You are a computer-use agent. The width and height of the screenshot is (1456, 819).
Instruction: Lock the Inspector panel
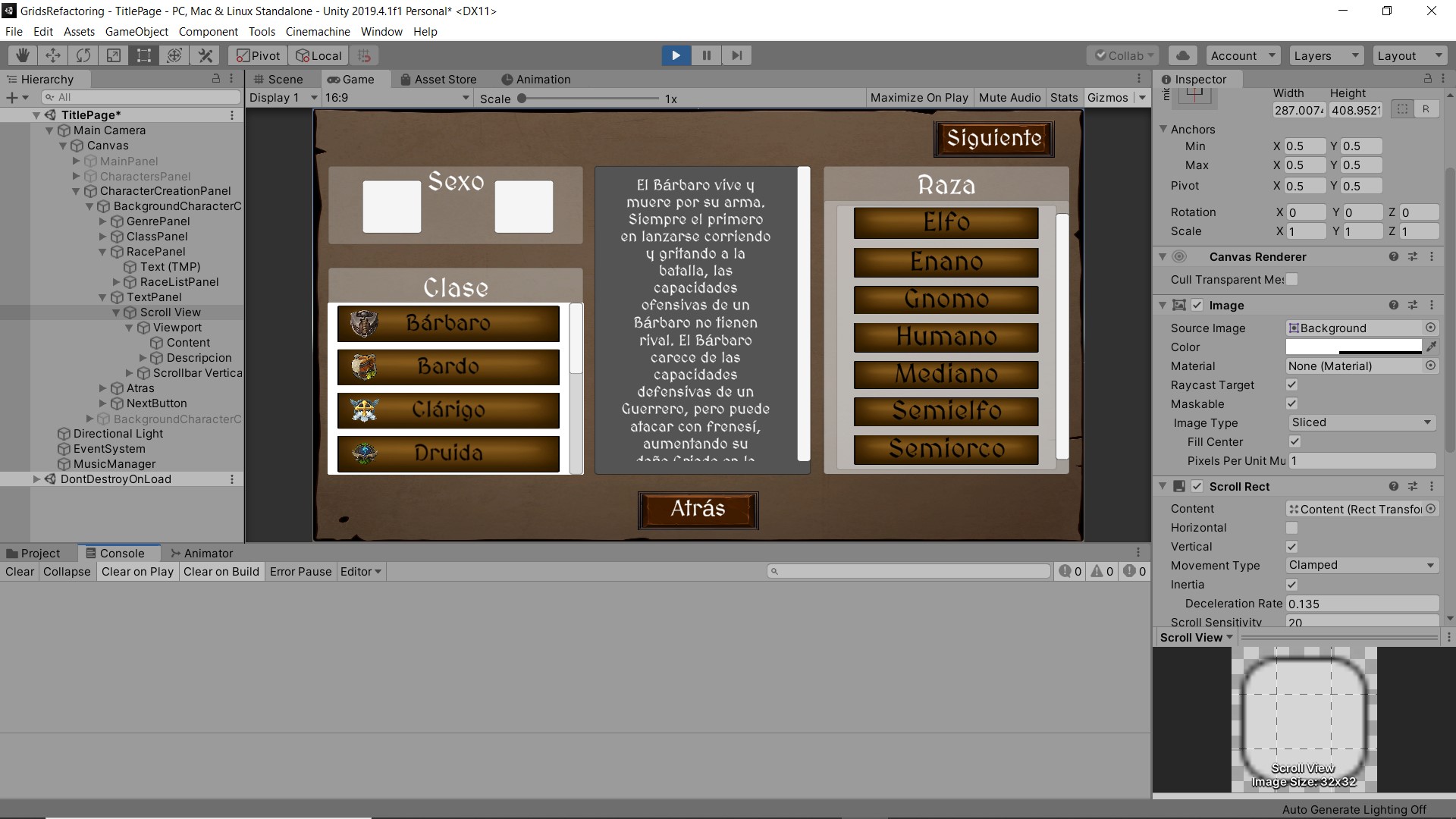tap(1428, 79)
